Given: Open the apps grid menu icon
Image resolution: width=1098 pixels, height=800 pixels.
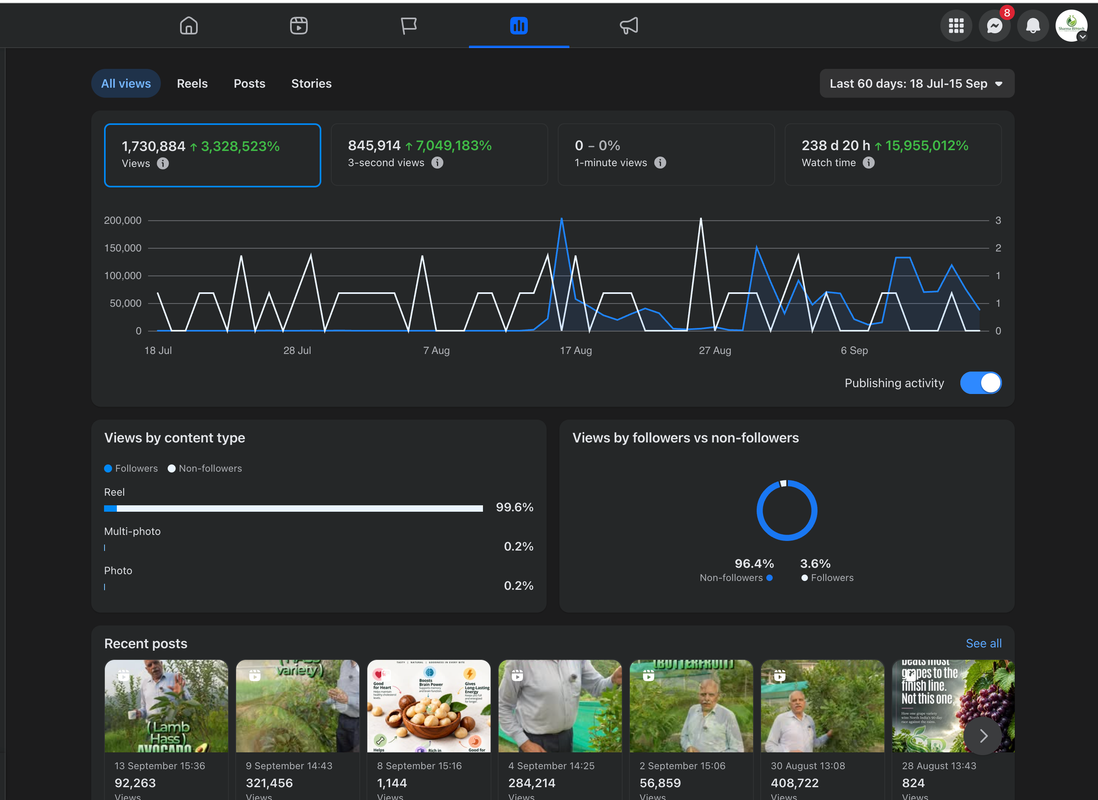Looking at the screenshot, I should point(956,26).
